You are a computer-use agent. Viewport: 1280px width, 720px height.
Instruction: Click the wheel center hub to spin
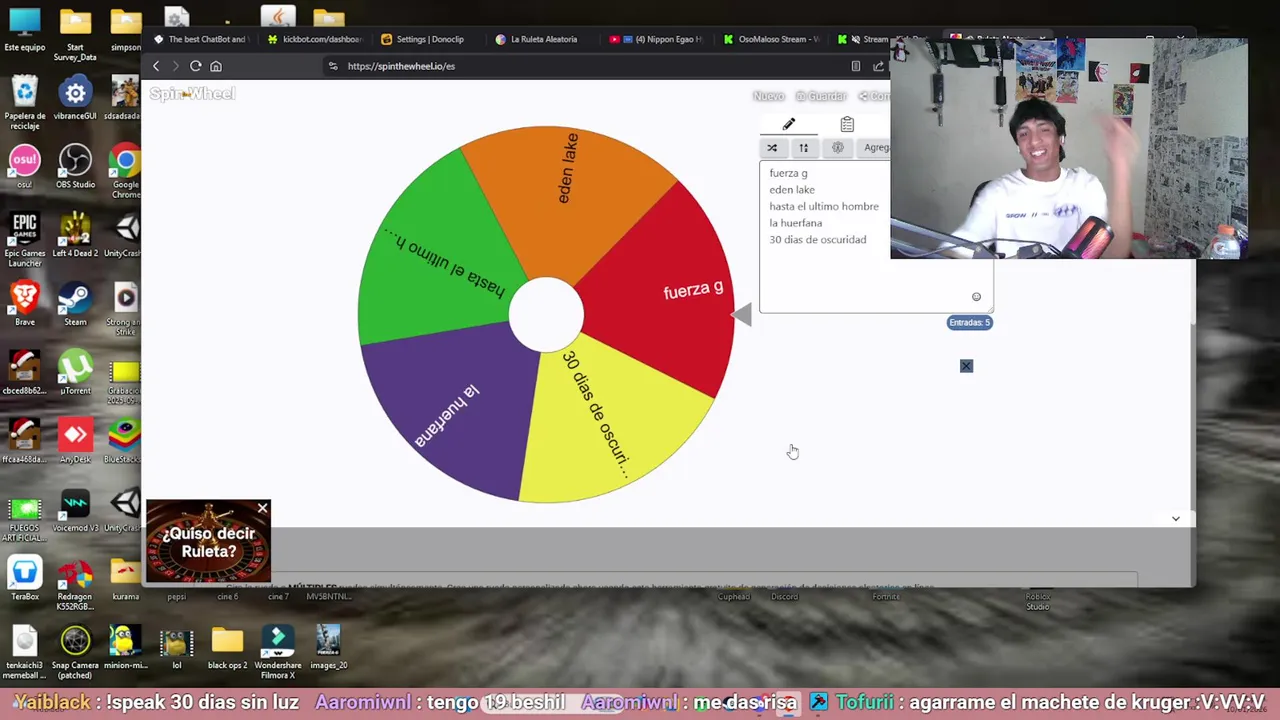(x=546, y=315)
